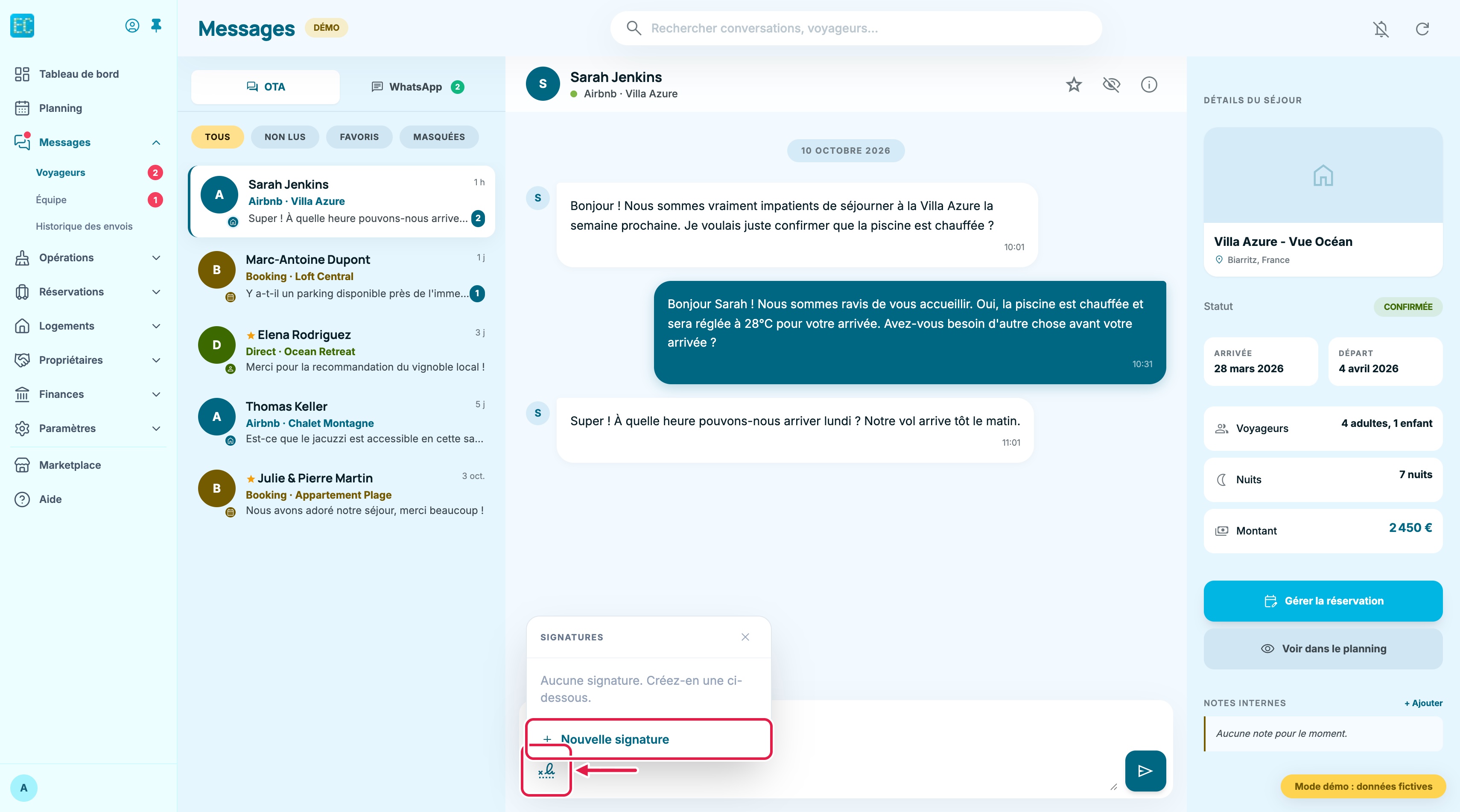Click account avatar A at sidebar bottom

click(24, 788)
